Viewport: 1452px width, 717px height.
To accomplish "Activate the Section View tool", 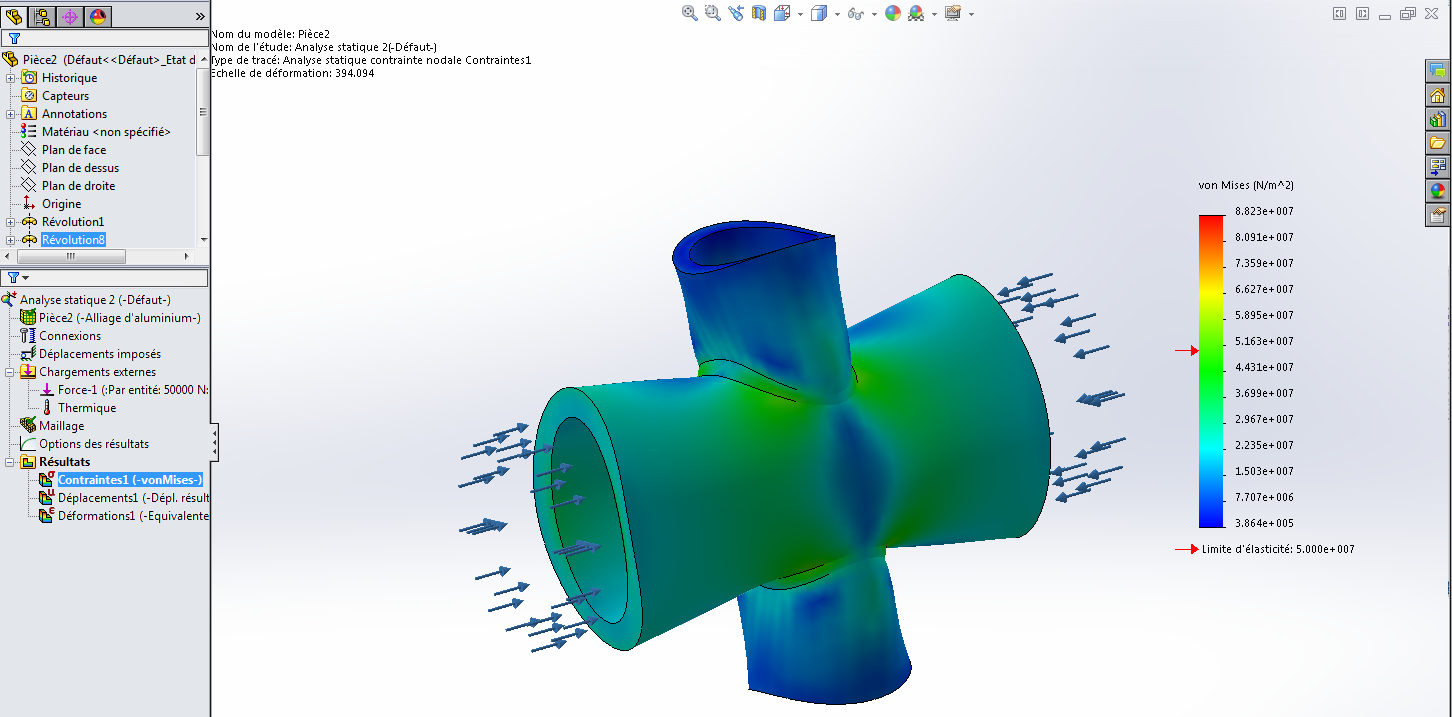I will [x=759, y=13].
